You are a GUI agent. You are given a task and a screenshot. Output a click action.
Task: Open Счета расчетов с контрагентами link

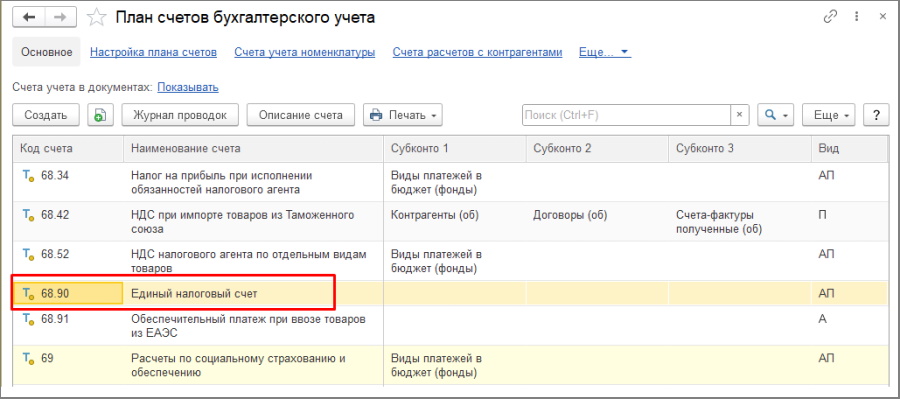click(x=477, y=52)
